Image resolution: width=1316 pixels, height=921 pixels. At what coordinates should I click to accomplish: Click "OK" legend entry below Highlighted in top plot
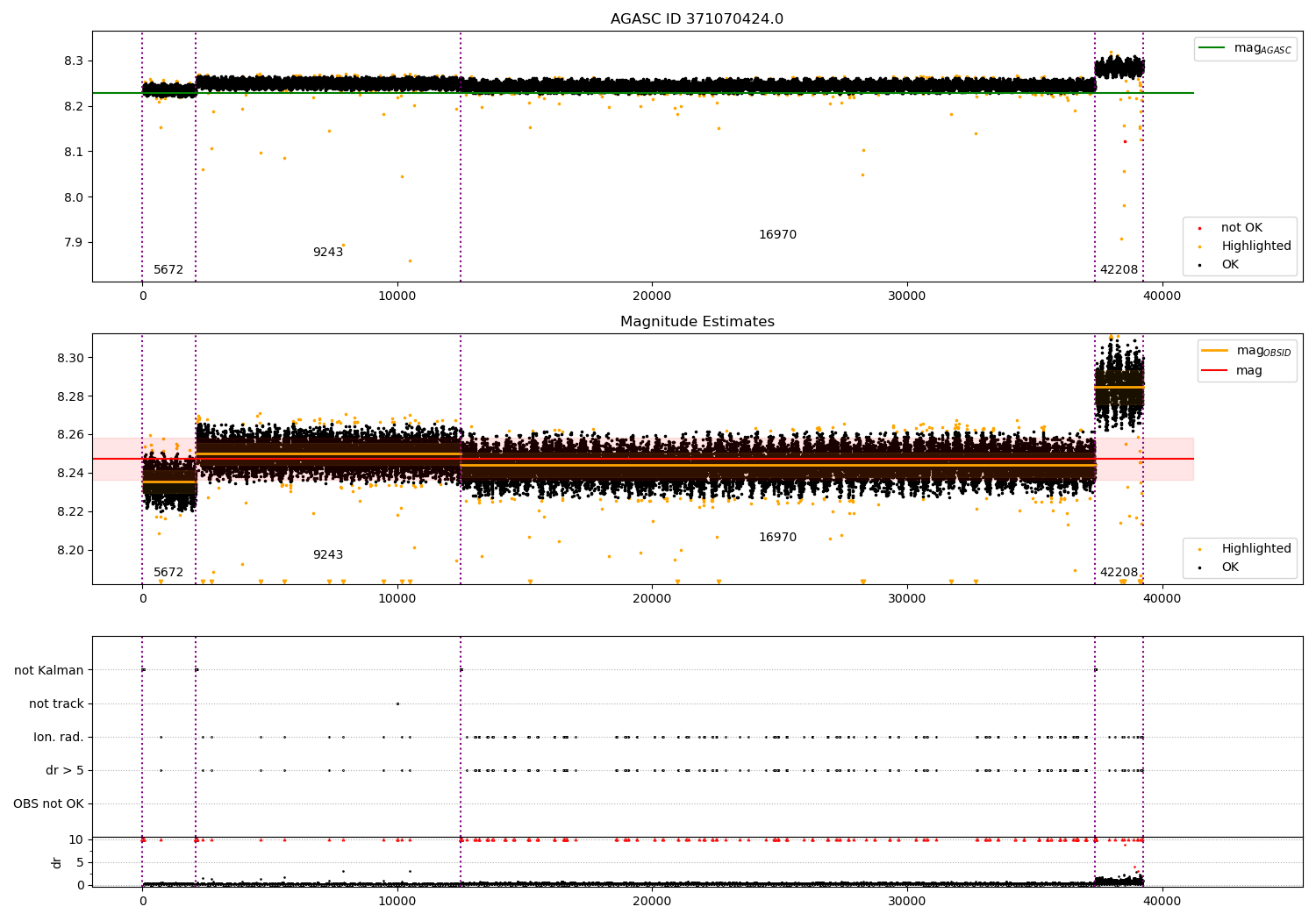pyautogui.click(x=1230, y=265)
